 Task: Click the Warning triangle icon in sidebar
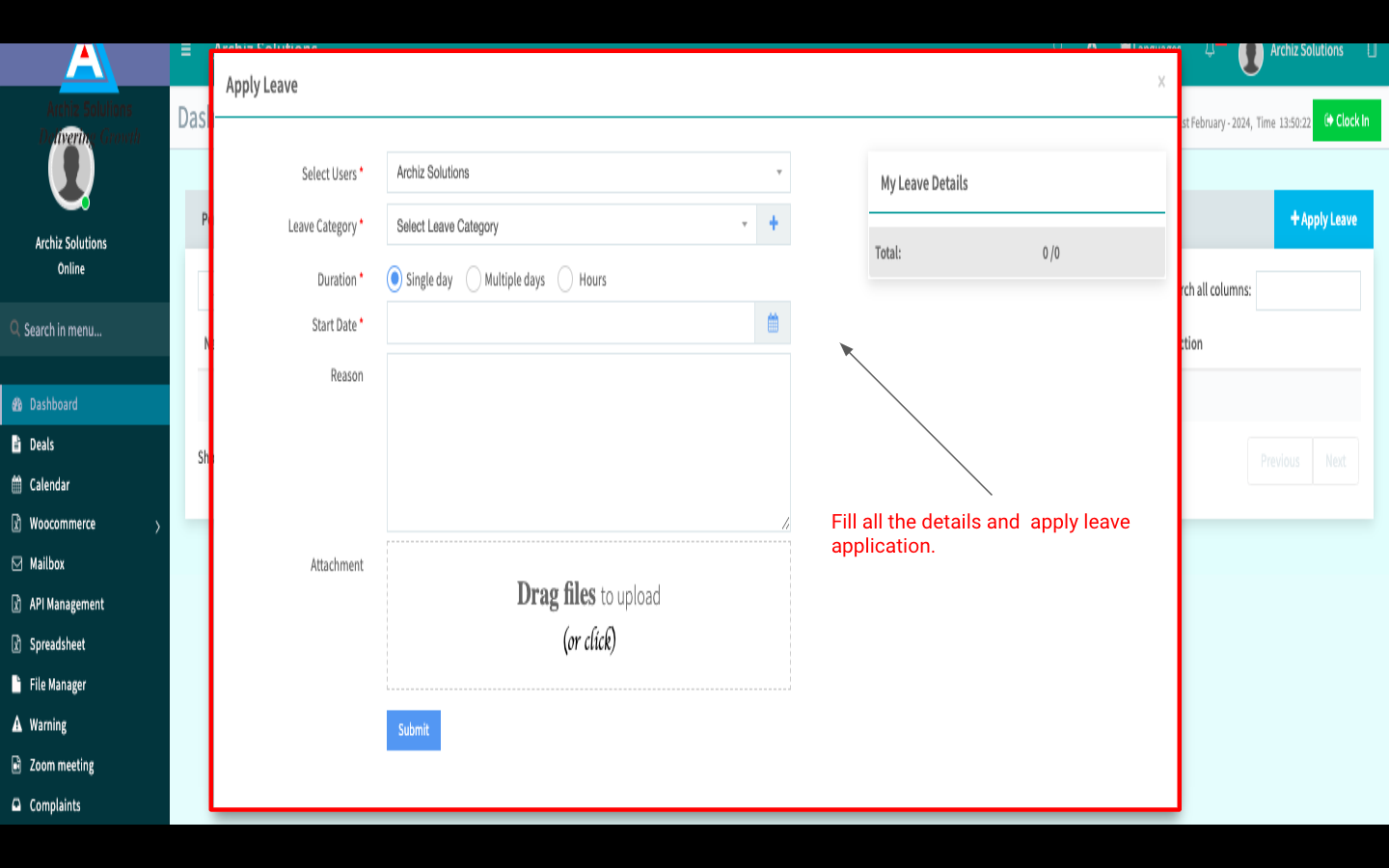(x=16, y=724)
